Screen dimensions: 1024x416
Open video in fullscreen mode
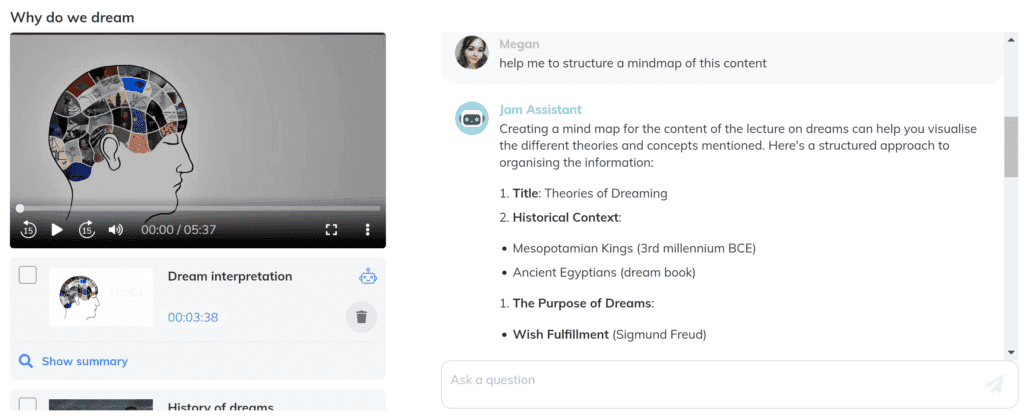[331, 230]
